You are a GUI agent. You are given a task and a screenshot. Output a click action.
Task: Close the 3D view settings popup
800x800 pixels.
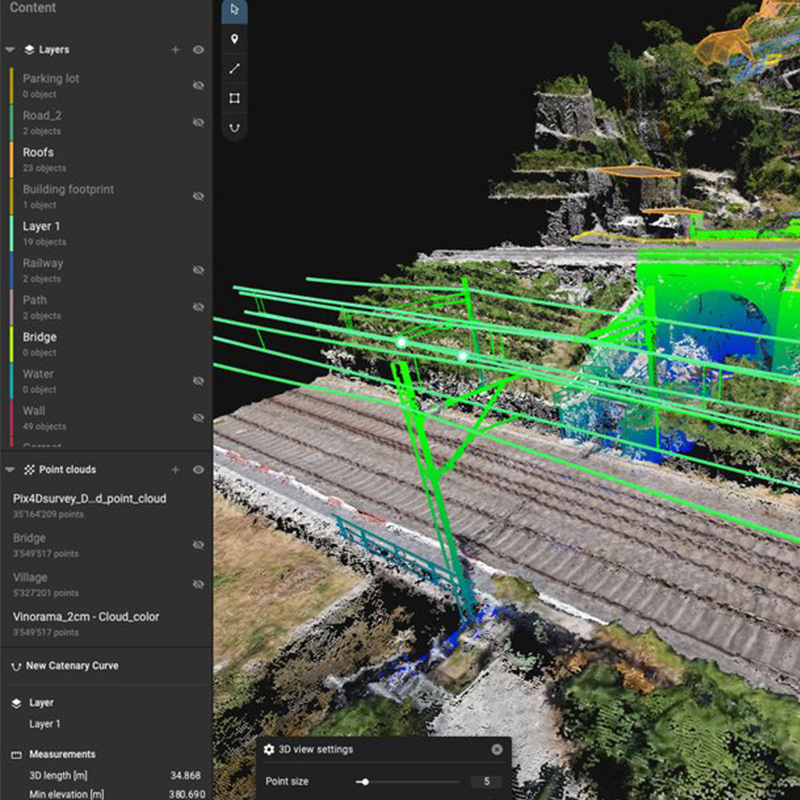[x=497, y=750]
